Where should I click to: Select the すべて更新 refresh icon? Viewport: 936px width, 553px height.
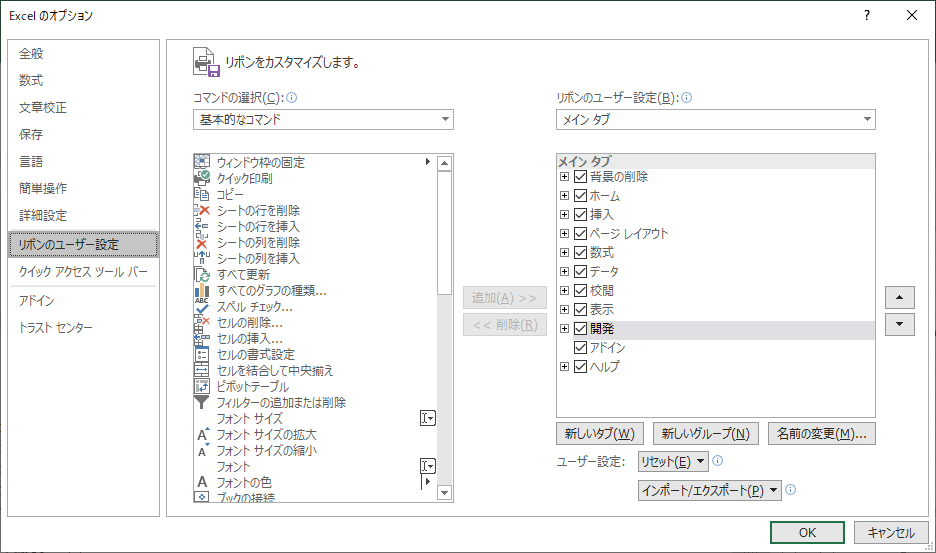[x=202, y=274]
